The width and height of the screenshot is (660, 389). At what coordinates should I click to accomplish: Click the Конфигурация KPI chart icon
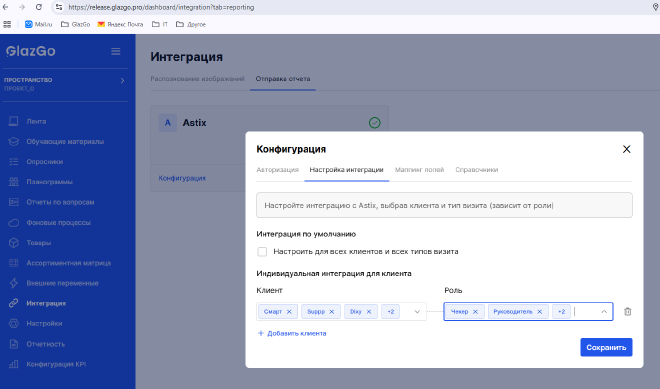[x=13, y=364]
